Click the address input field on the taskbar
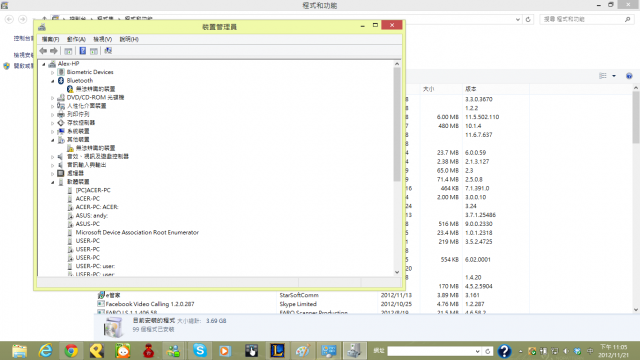Viewport: 640px width, 360px height. 431,351
